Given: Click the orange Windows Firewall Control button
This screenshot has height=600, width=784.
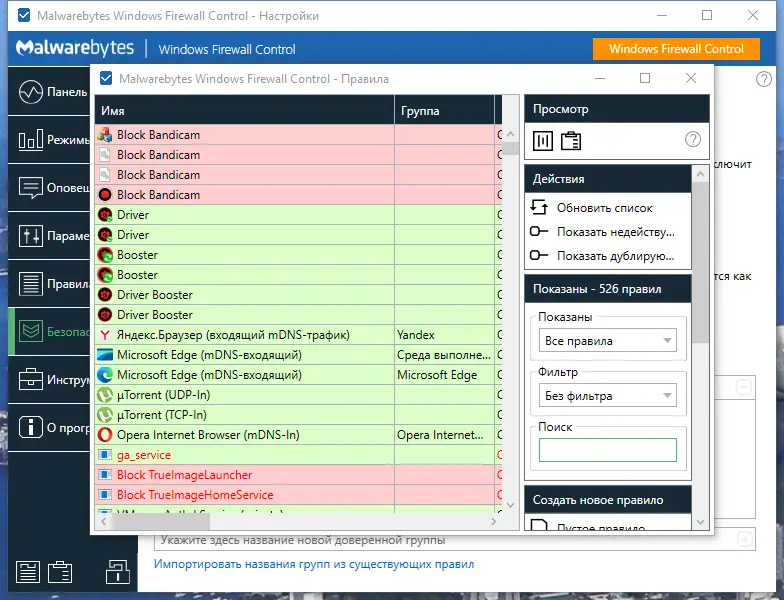Looking at the screenshot, I should pos(676,49).
